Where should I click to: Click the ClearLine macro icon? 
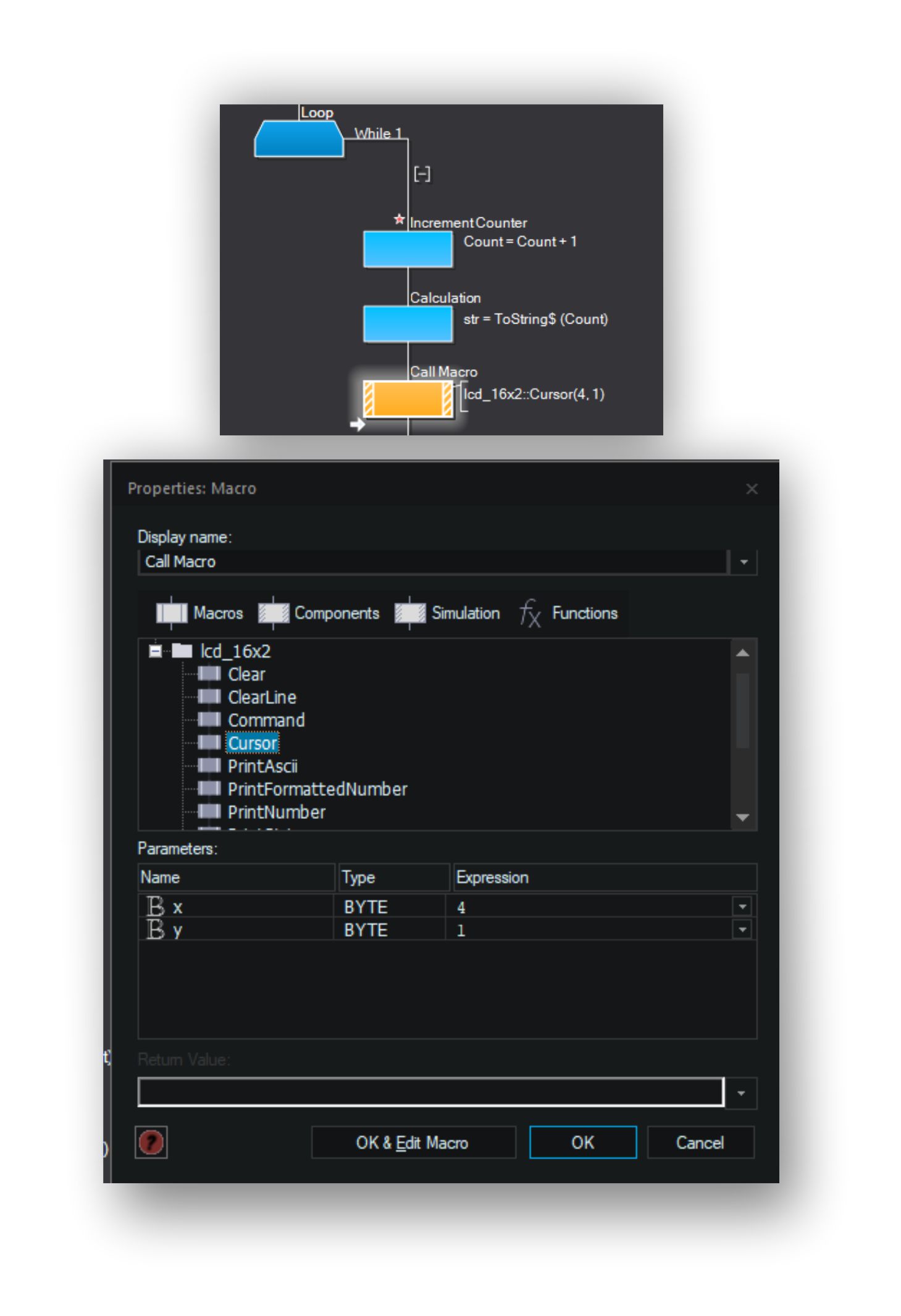coord(209,697)
